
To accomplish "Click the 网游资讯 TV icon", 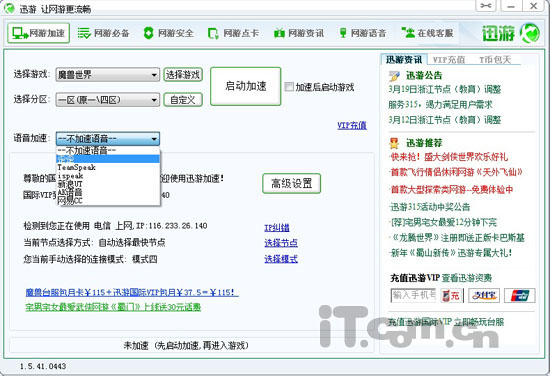I will click(x=279, y=33).
